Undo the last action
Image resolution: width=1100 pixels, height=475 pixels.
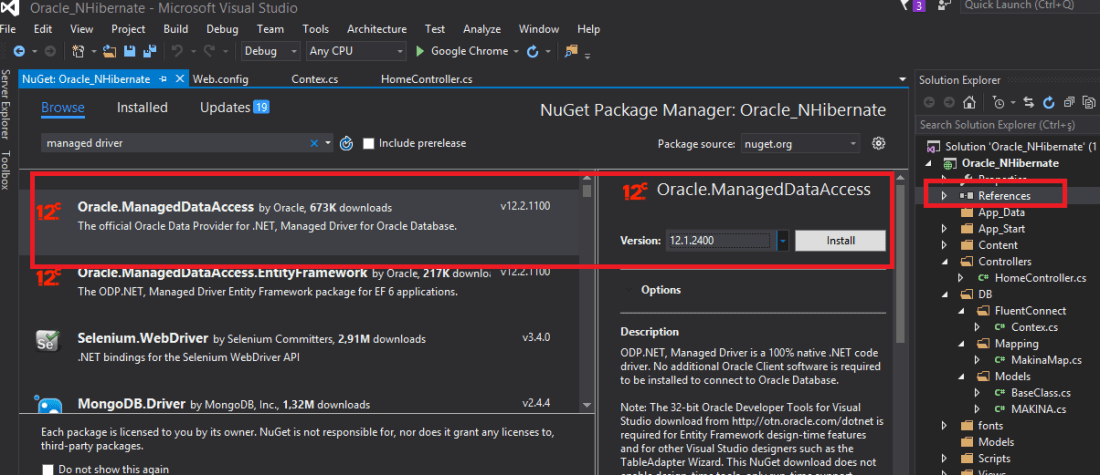click(x=177, y=51)
